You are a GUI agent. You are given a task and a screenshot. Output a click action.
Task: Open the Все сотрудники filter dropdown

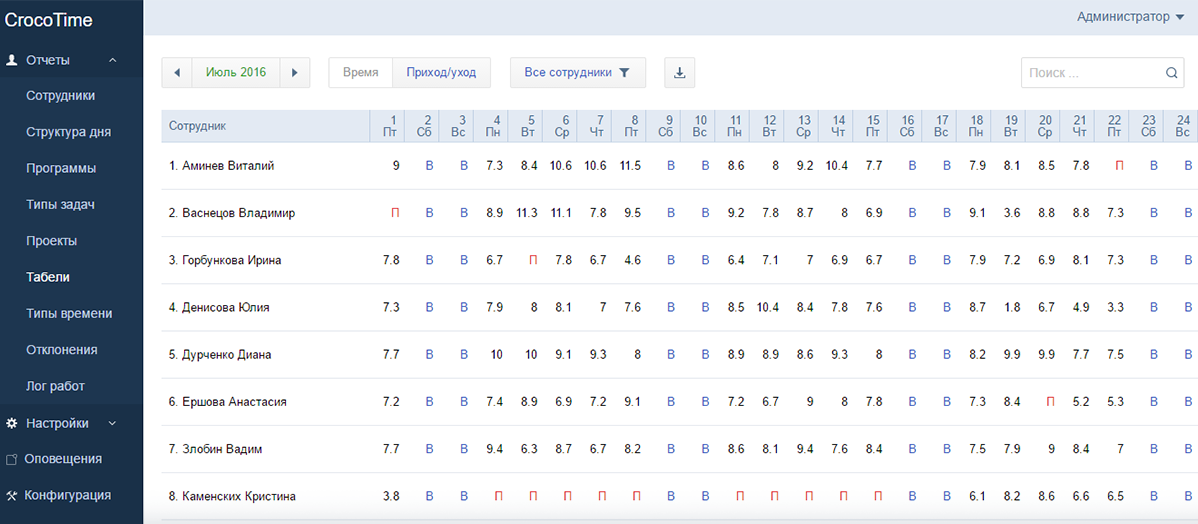click(577, 73)
